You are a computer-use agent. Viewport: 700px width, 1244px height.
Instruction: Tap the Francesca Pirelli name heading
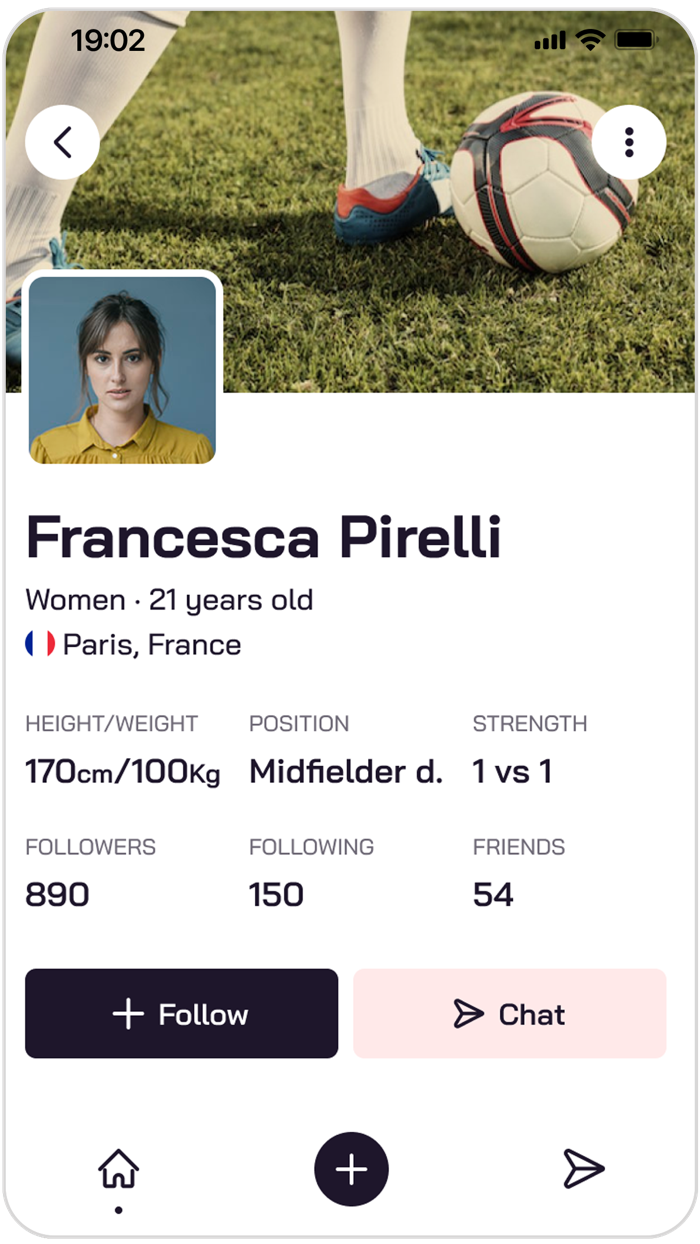pyautogui.click(x=263, y=537)
